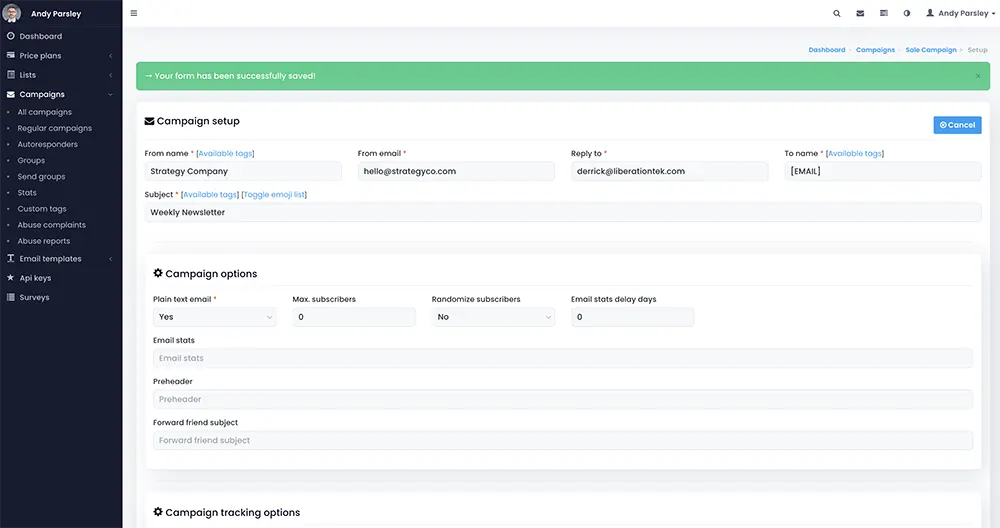
Task: Click the list/news icon in top bar
Action: pos(884,13)
